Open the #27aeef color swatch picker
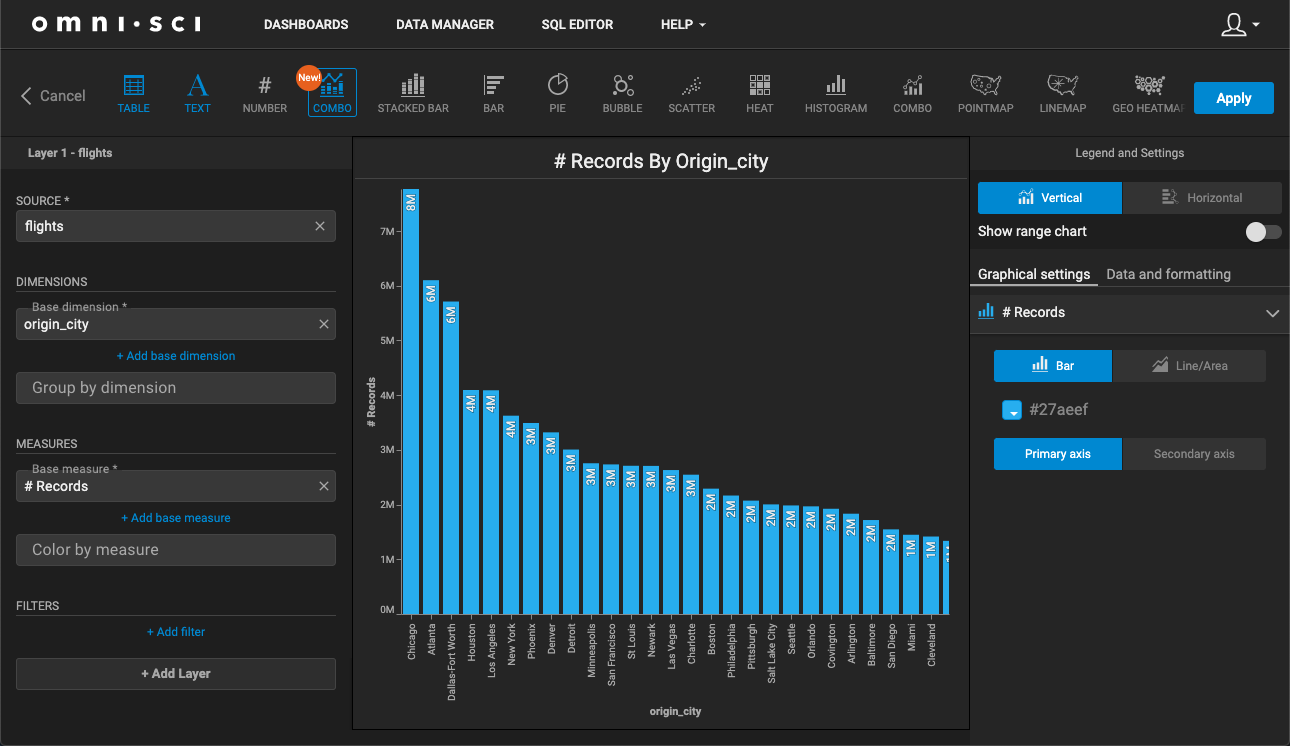Viewport: 1290px width, 746px height. pos(1011,410)
